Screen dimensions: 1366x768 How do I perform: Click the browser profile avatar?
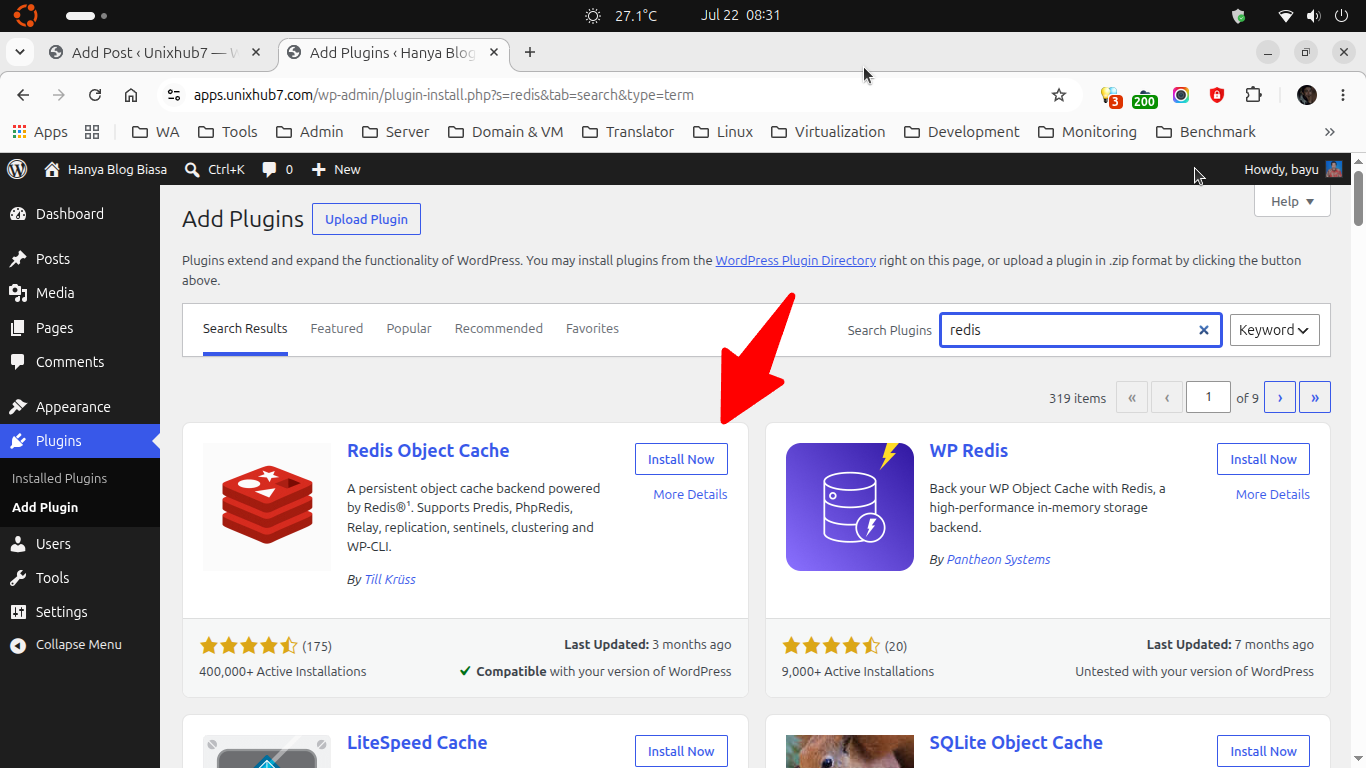(1307, 95)
